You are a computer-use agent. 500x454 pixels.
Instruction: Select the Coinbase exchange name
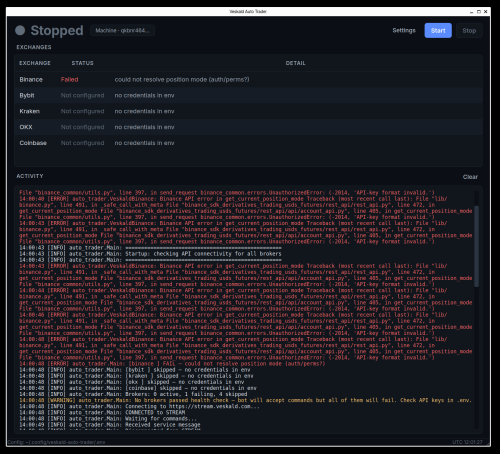(x=33, y=143)
